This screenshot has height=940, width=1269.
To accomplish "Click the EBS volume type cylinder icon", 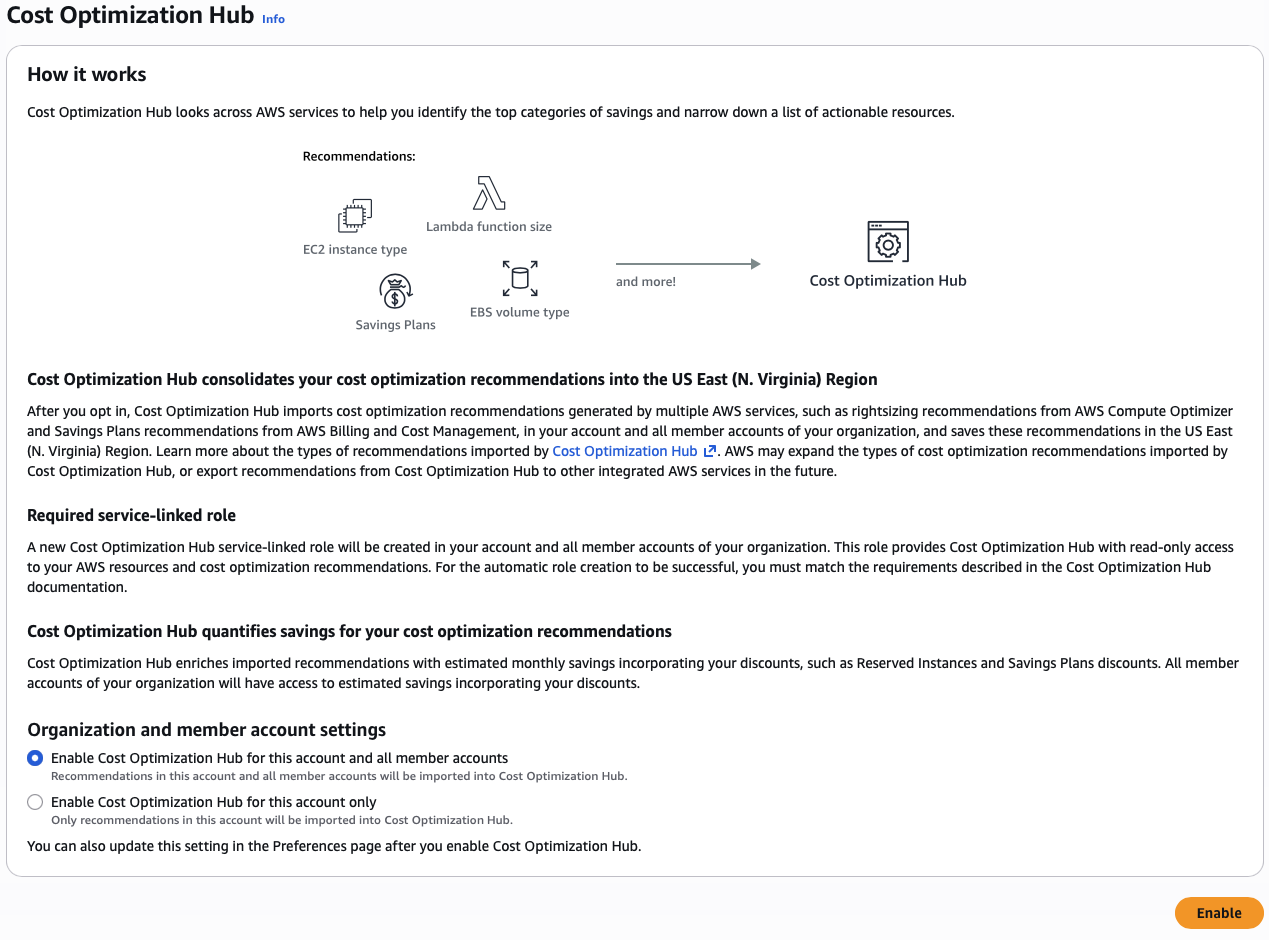I will (520, 278).
